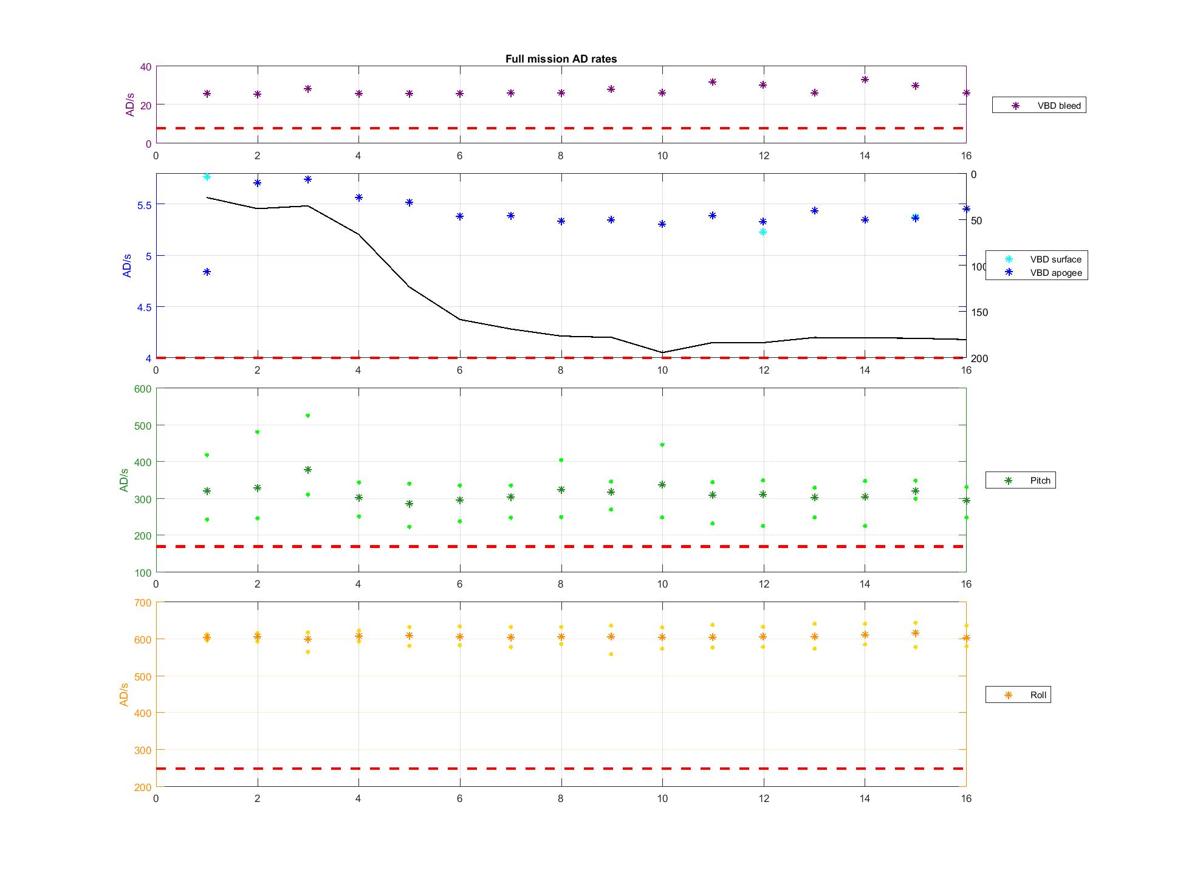Click the low VBD apogee marker at dive 1

point(207,272)
